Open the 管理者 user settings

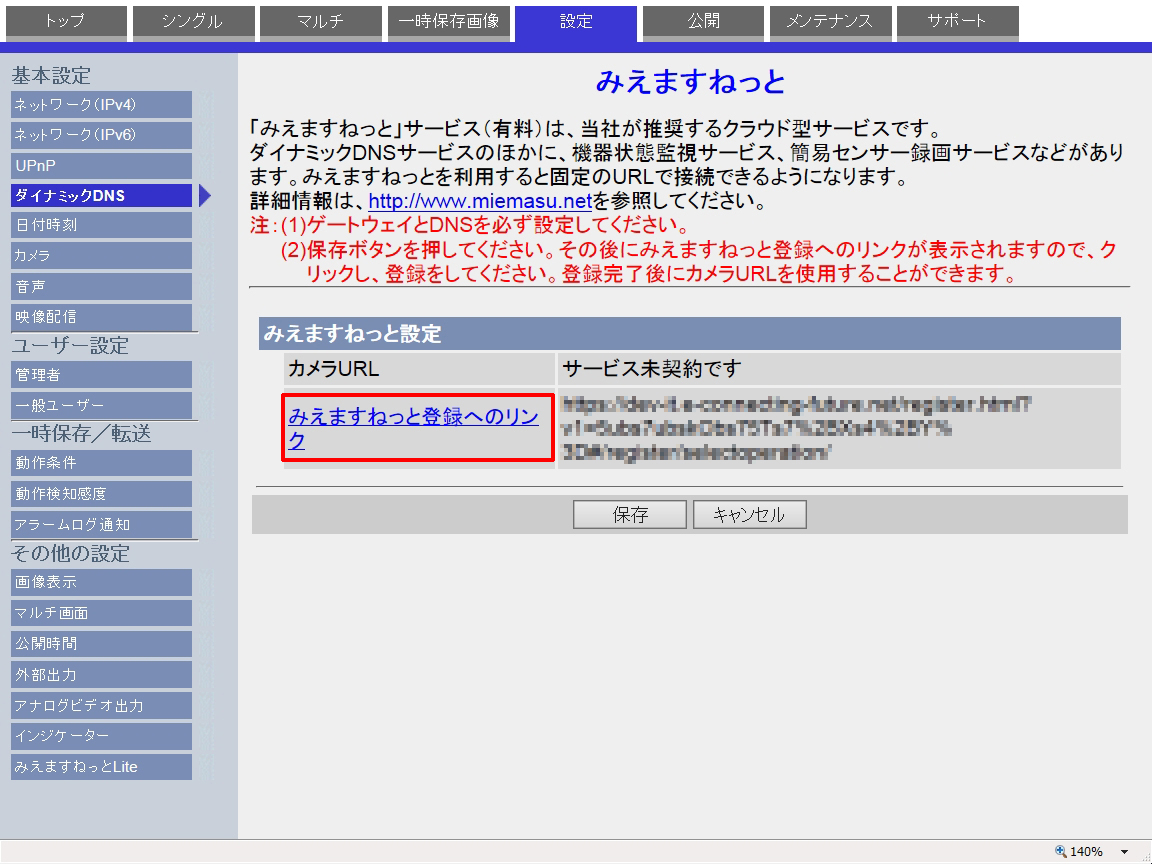101,375
